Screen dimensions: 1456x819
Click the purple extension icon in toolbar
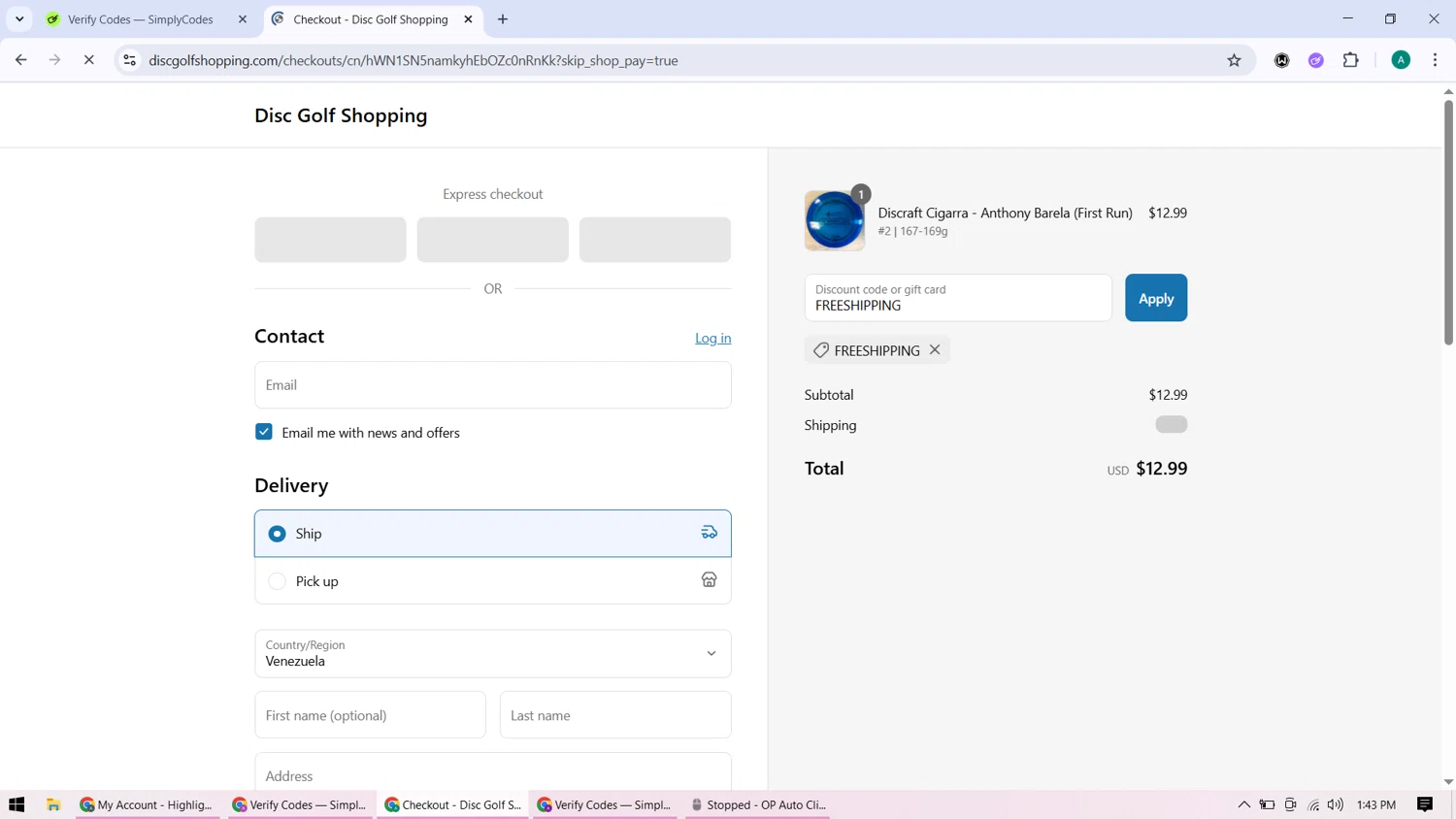point(1316,60)
